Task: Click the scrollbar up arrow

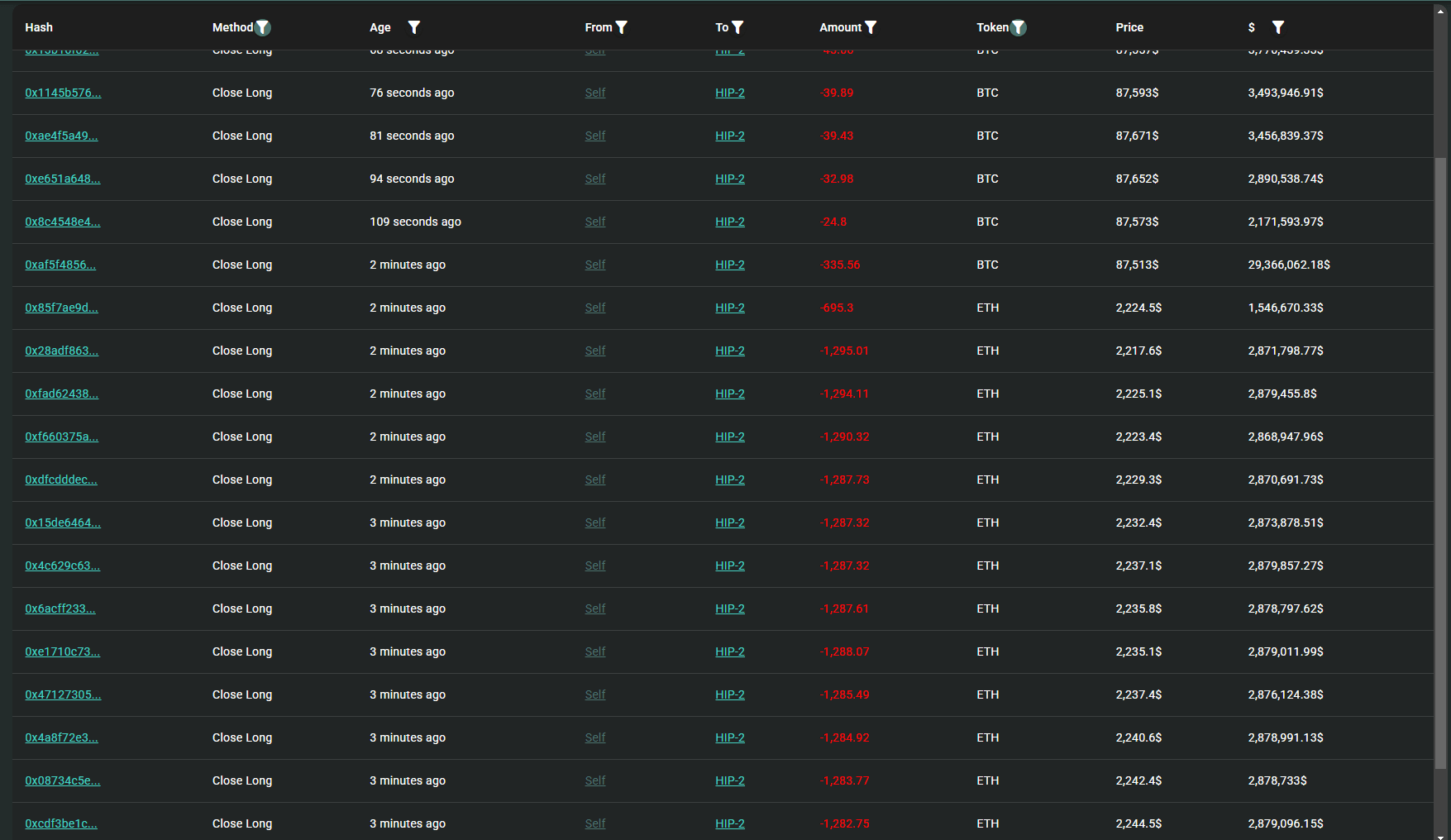Action: (1441, 12)
